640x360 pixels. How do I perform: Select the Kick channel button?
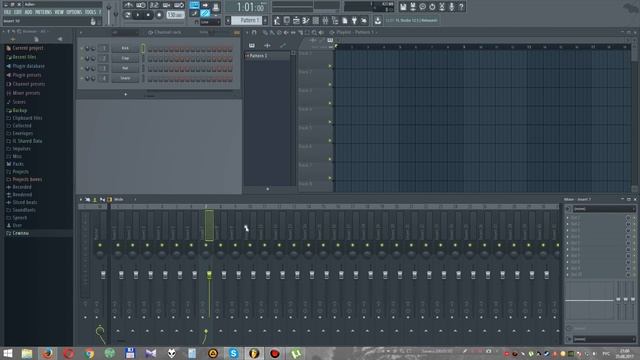[125, 48]
